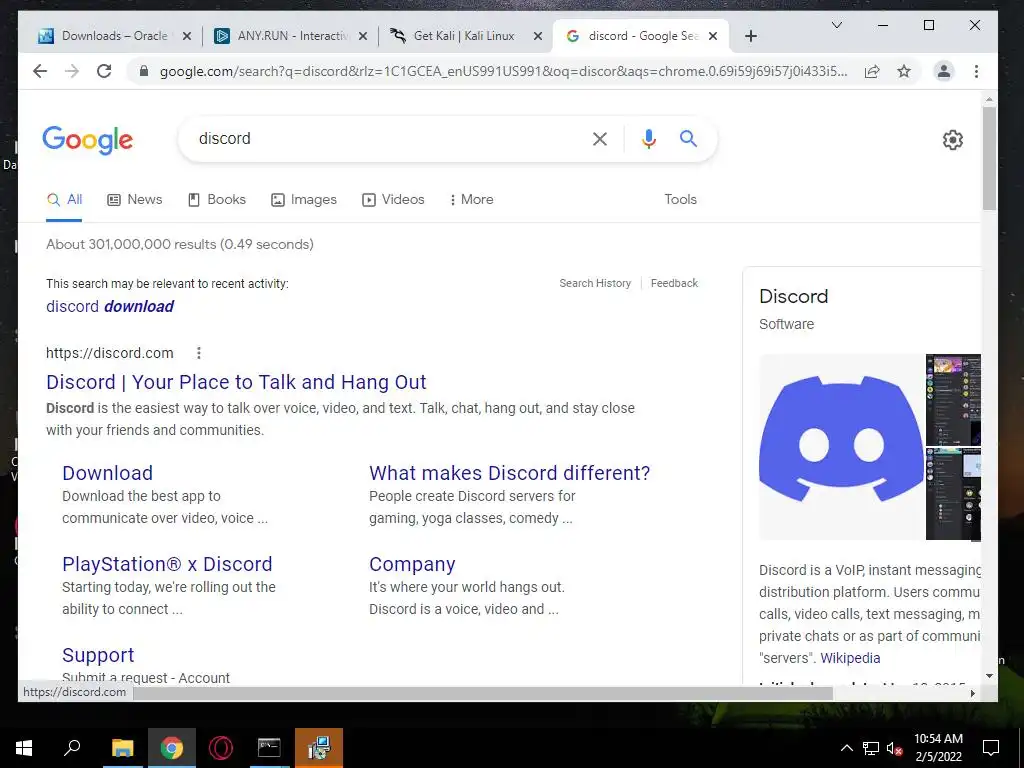Select the Videos results filter
The width and height of the screenshot is (1024, 768).
[x=393, y=199]
